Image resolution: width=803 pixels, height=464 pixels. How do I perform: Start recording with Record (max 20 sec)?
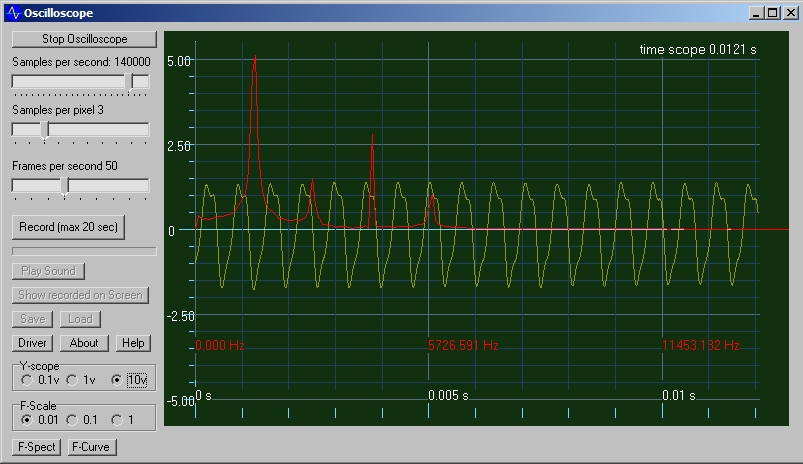tap(68, 227)
